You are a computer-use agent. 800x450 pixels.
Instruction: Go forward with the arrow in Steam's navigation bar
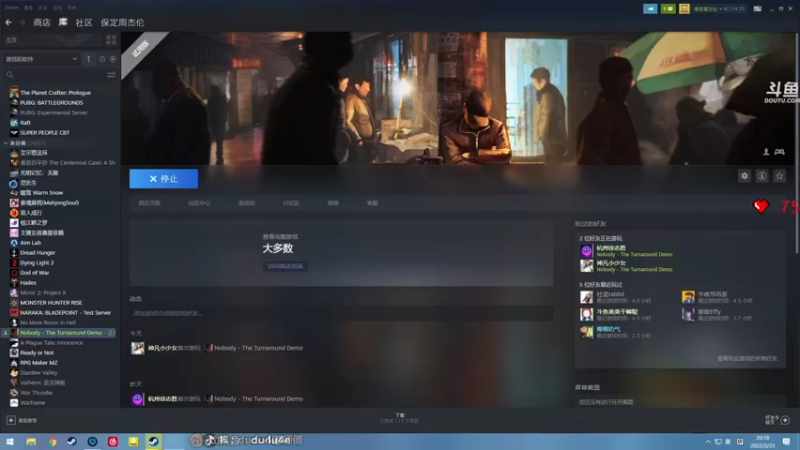coord(22,22)
